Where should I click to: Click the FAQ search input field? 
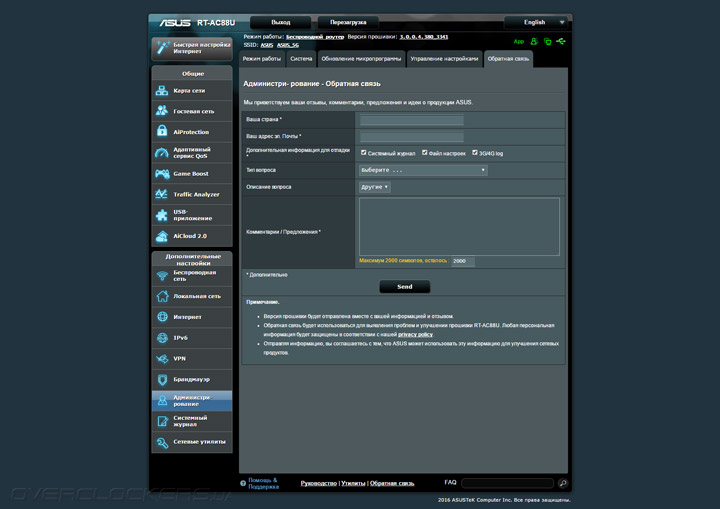pos(507,483)
